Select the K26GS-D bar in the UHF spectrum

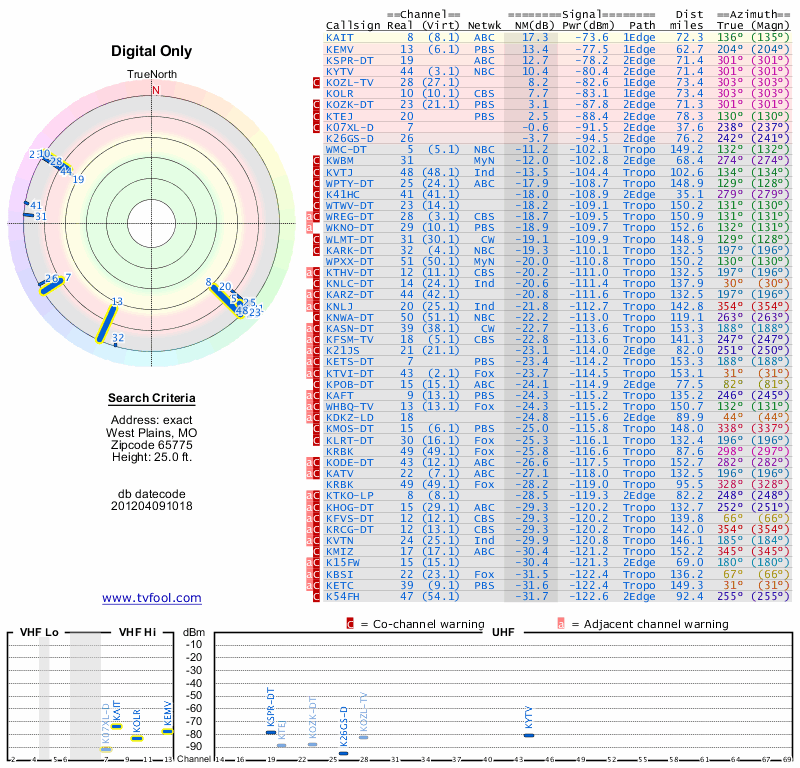(343, 752)
